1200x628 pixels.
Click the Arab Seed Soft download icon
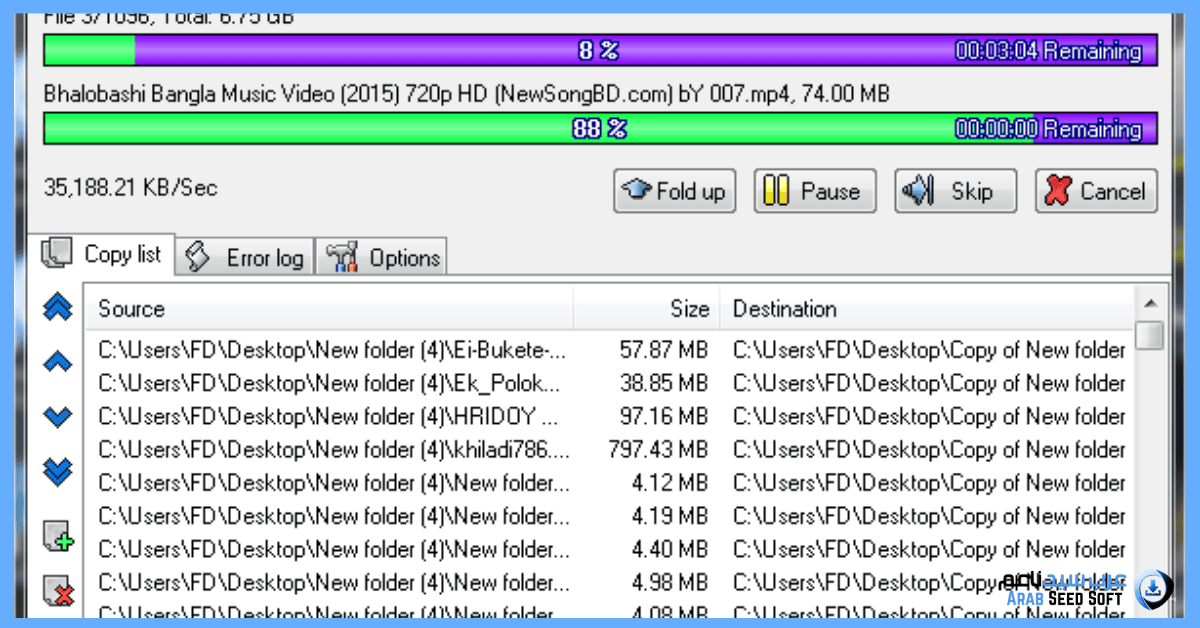tap(1154, 586)
